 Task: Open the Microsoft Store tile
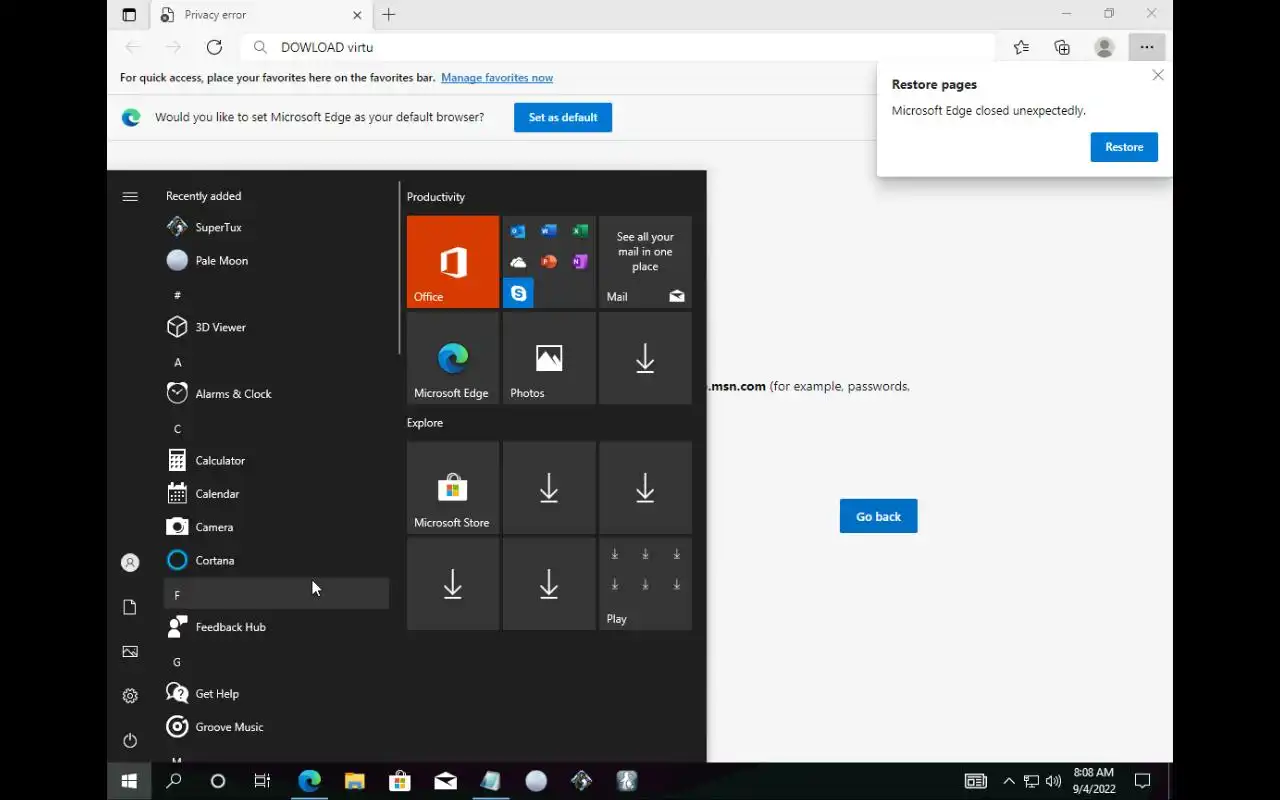(x=453, y=488)
